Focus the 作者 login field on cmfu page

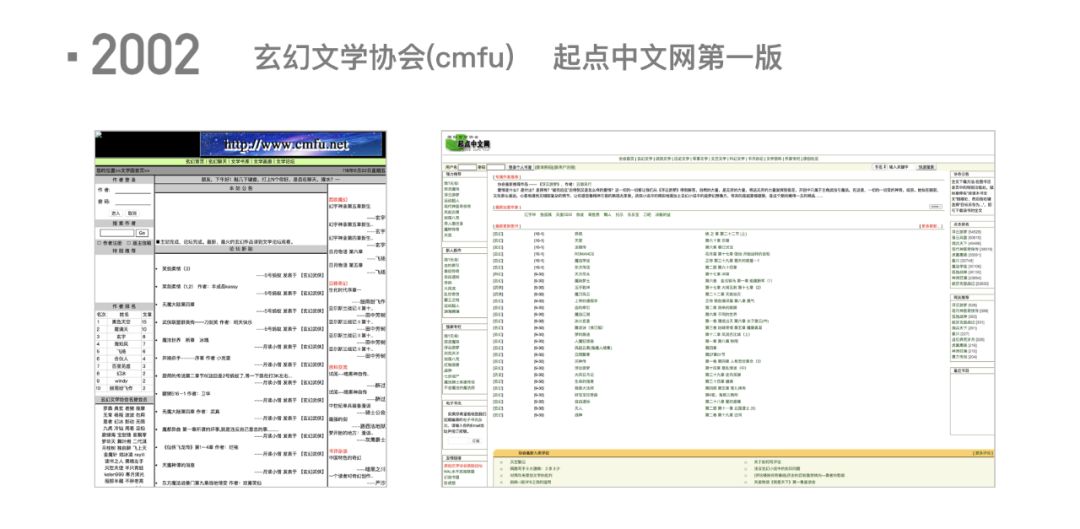pos(133,190)
